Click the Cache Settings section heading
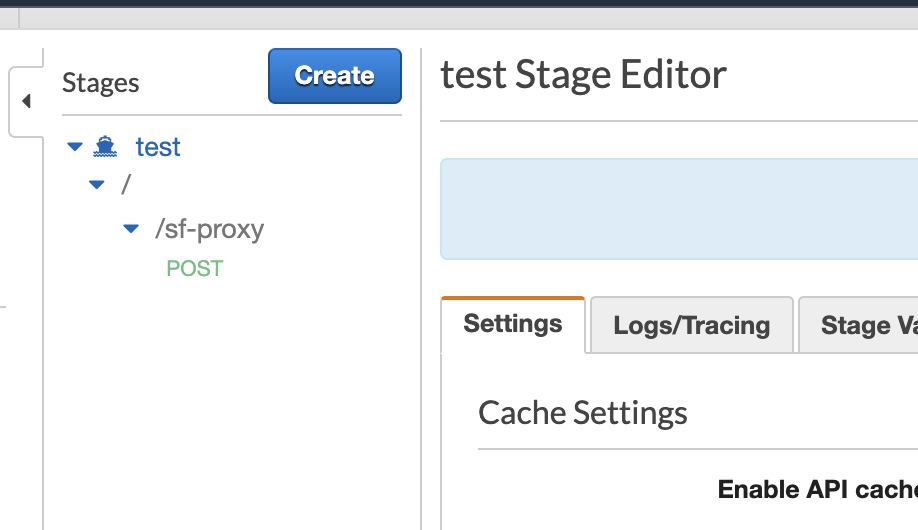 [x=582, y=413]
